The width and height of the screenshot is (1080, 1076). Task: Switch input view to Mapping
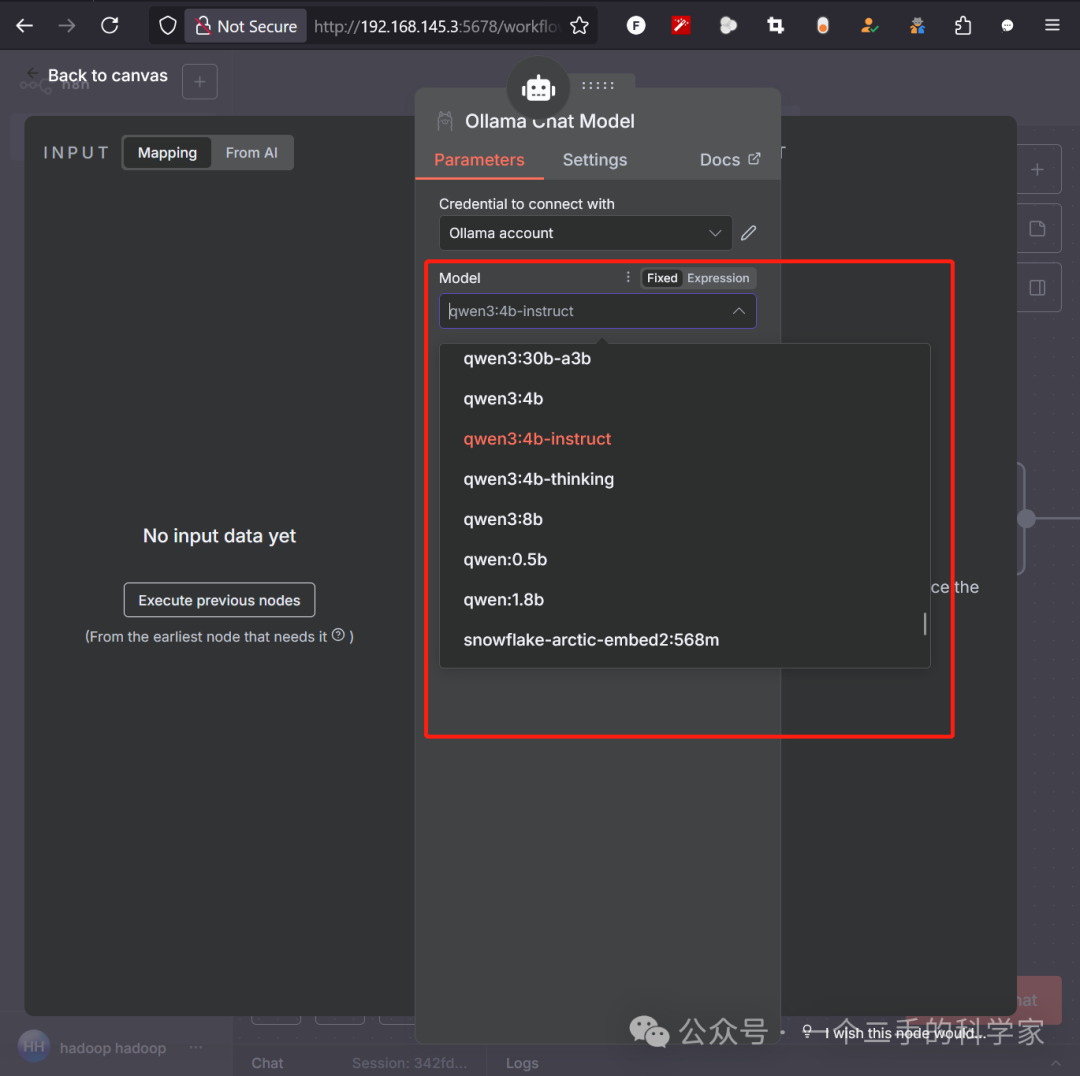(167, 153)
